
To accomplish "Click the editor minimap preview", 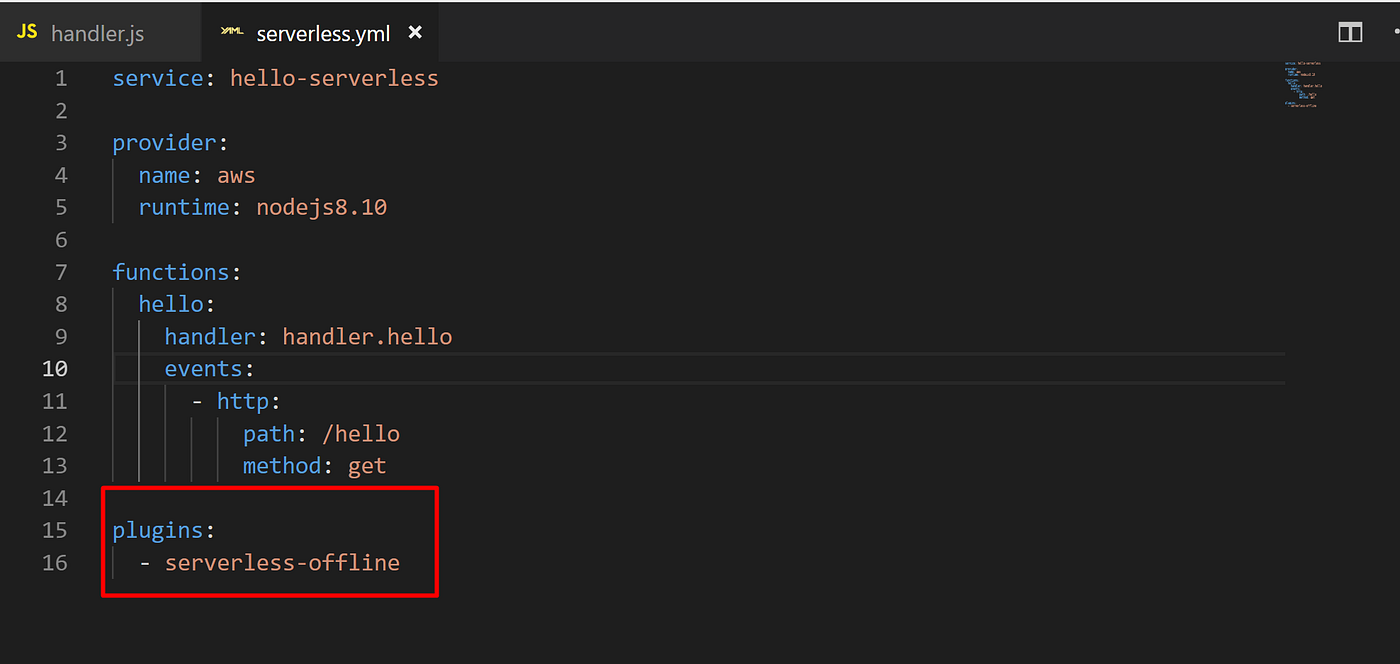I will point(1303,85).
